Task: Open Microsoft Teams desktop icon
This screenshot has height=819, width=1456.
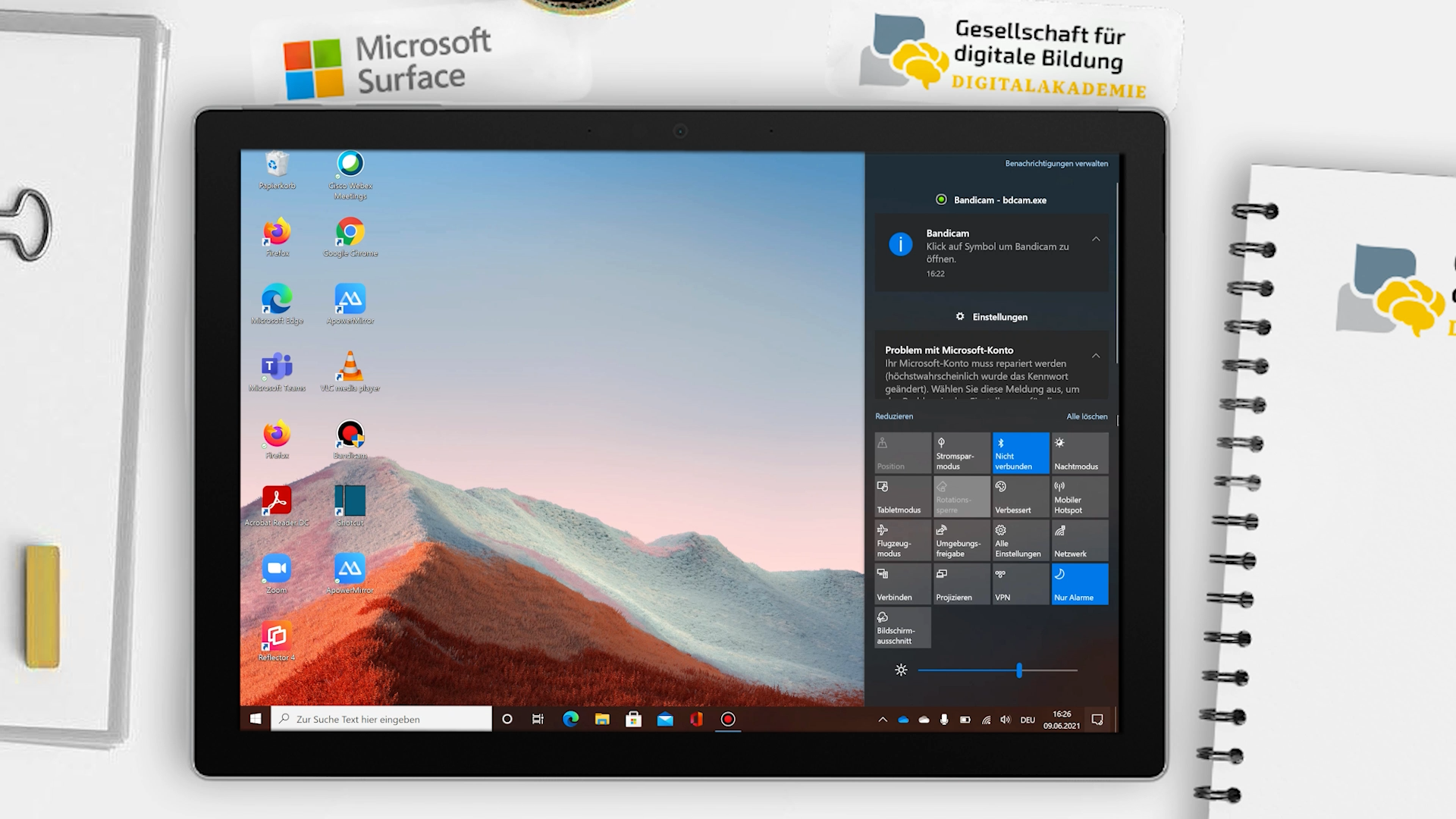Action: pyautogui.click(x=277, y=372)
